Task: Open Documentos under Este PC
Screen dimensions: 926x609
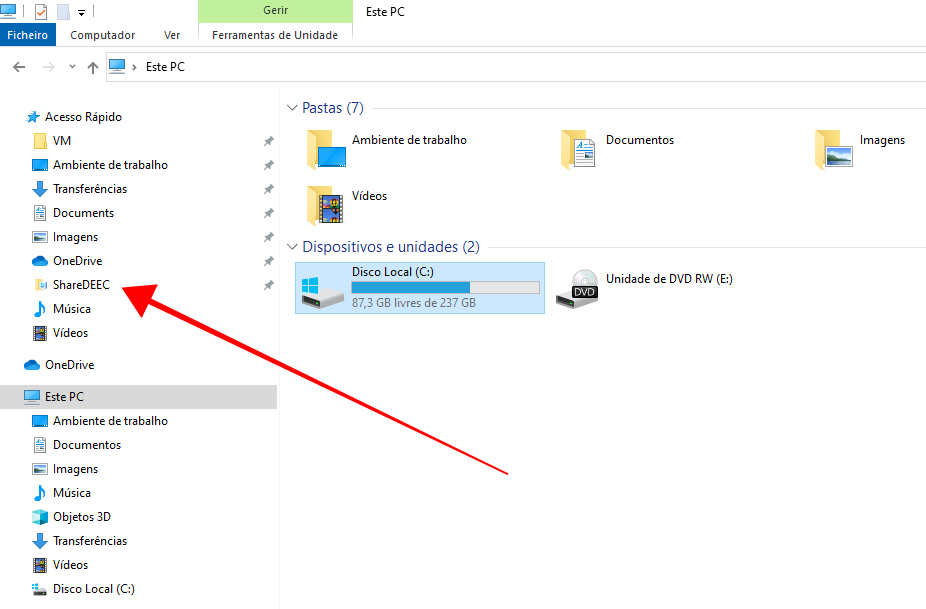Action: tap(87, 445)
